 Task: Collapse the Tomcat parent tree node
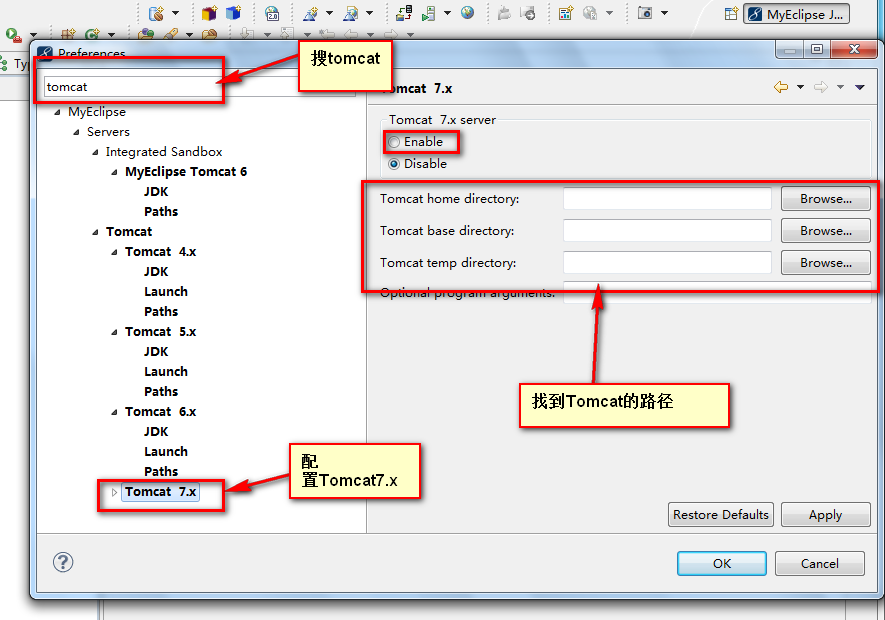click(x=95, y=232)
